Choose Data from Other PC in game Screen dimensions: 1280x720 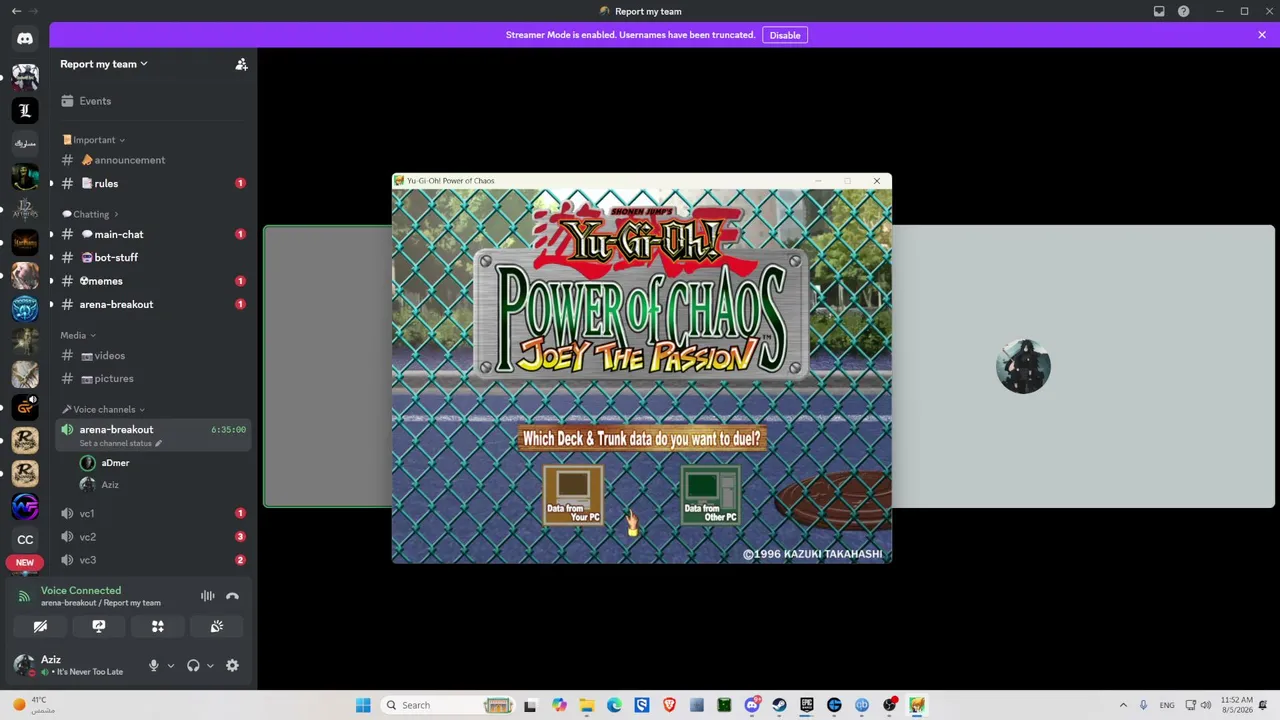click(x=711, y=495)
